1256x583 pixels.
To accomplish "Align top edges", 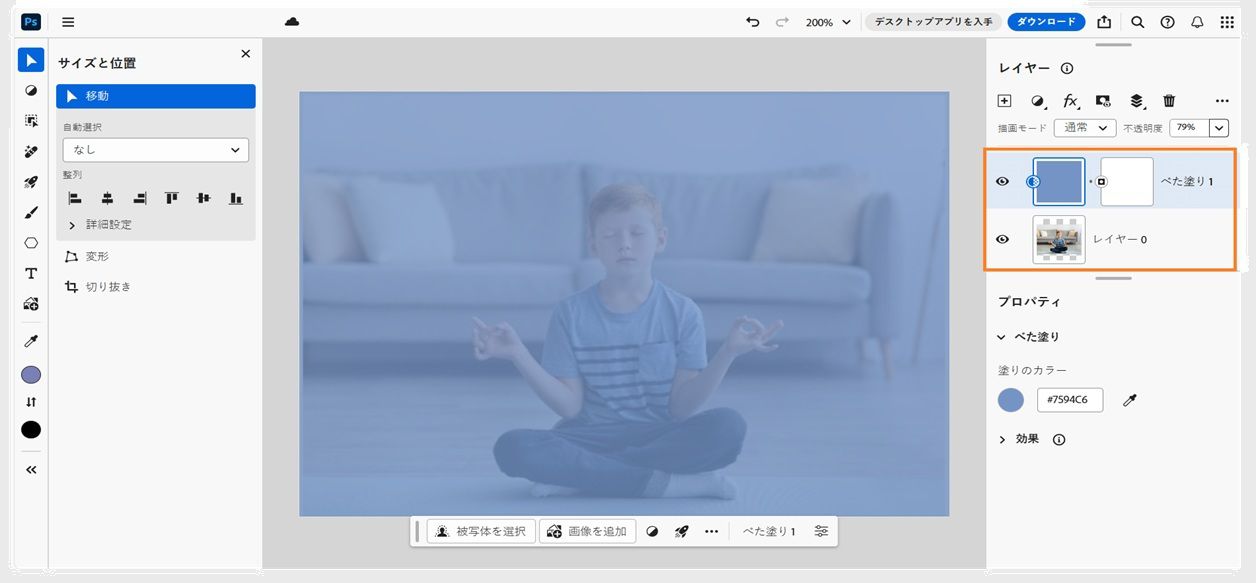I will tap(172, 198).
